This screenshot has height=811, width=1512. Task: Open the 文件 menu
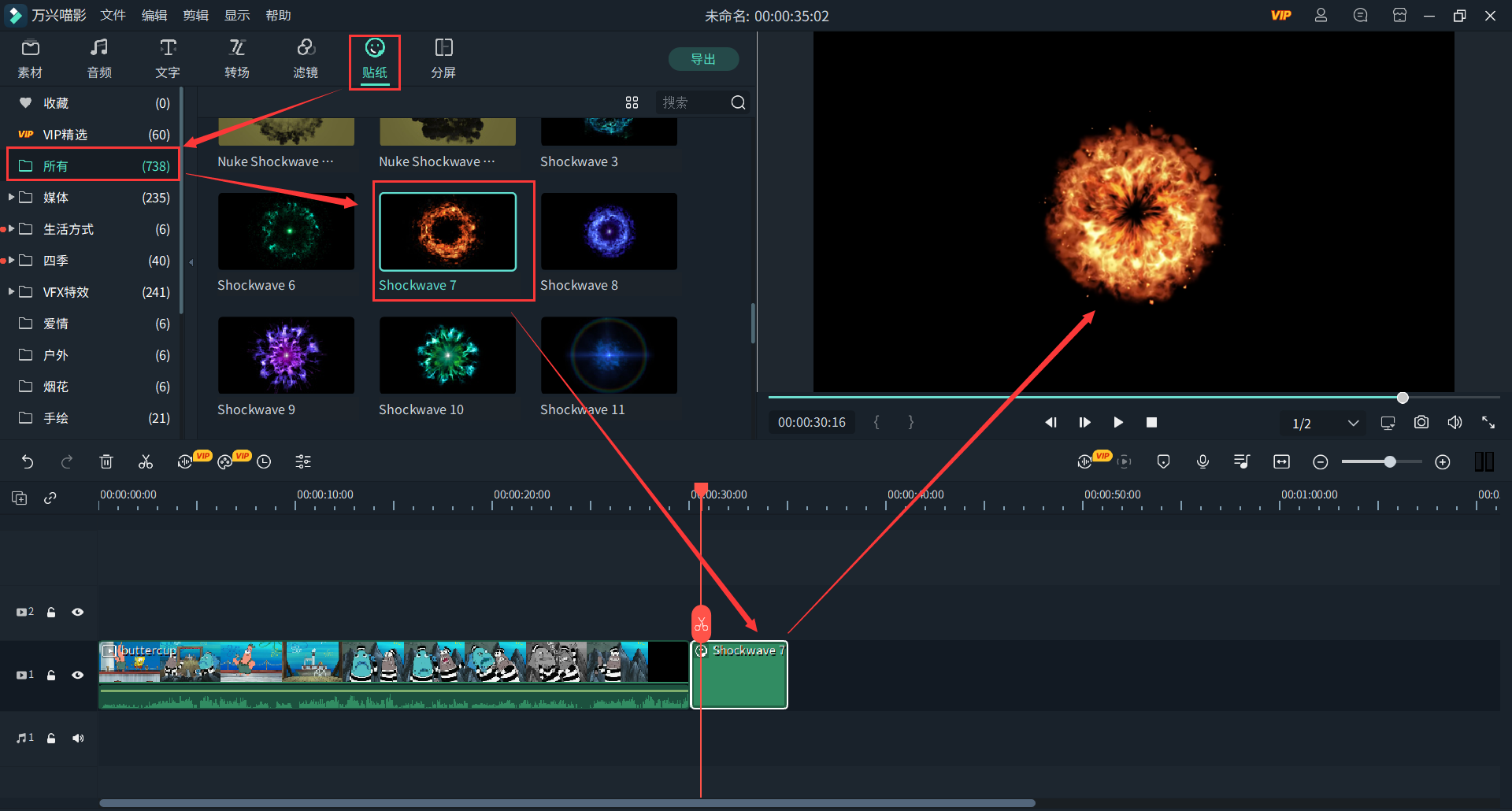113,16
